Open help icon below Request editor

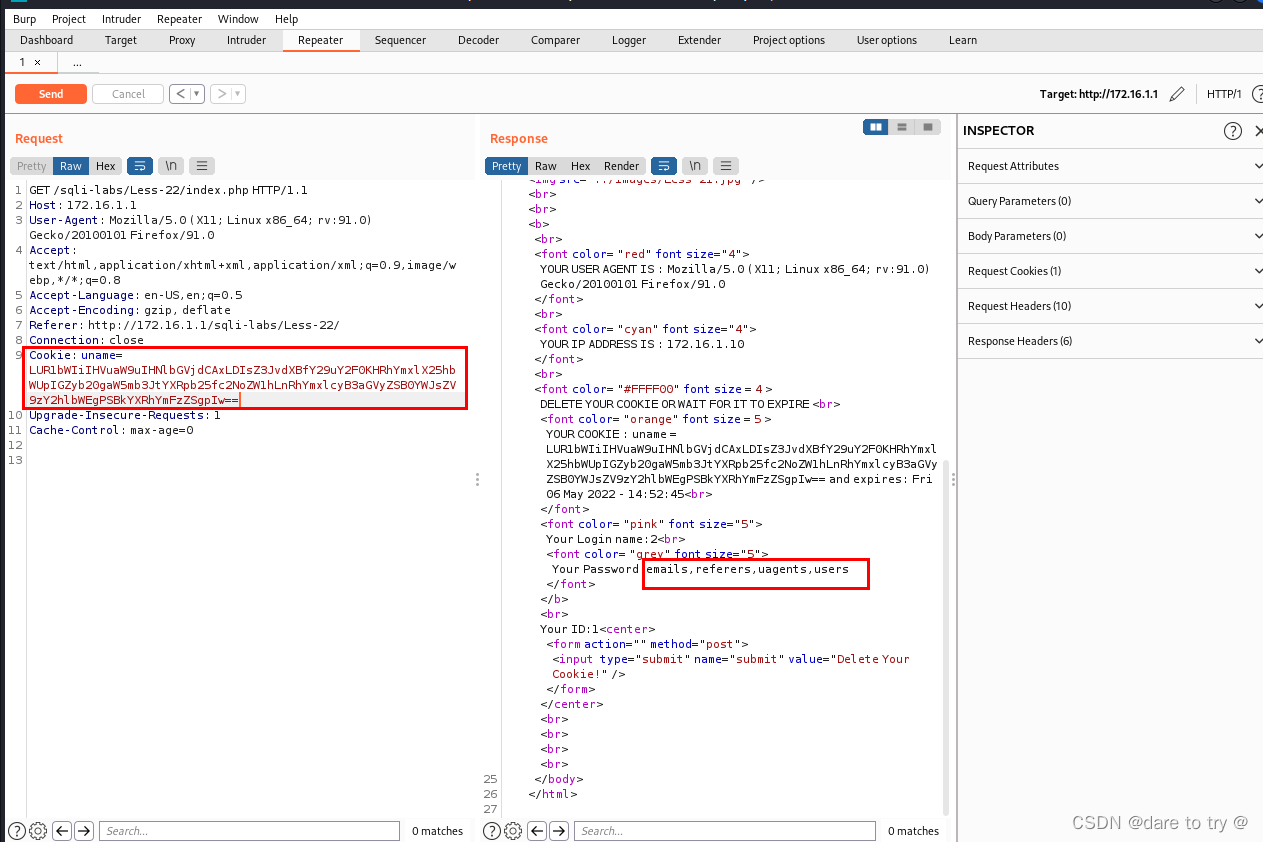click(x=17, y=830)
